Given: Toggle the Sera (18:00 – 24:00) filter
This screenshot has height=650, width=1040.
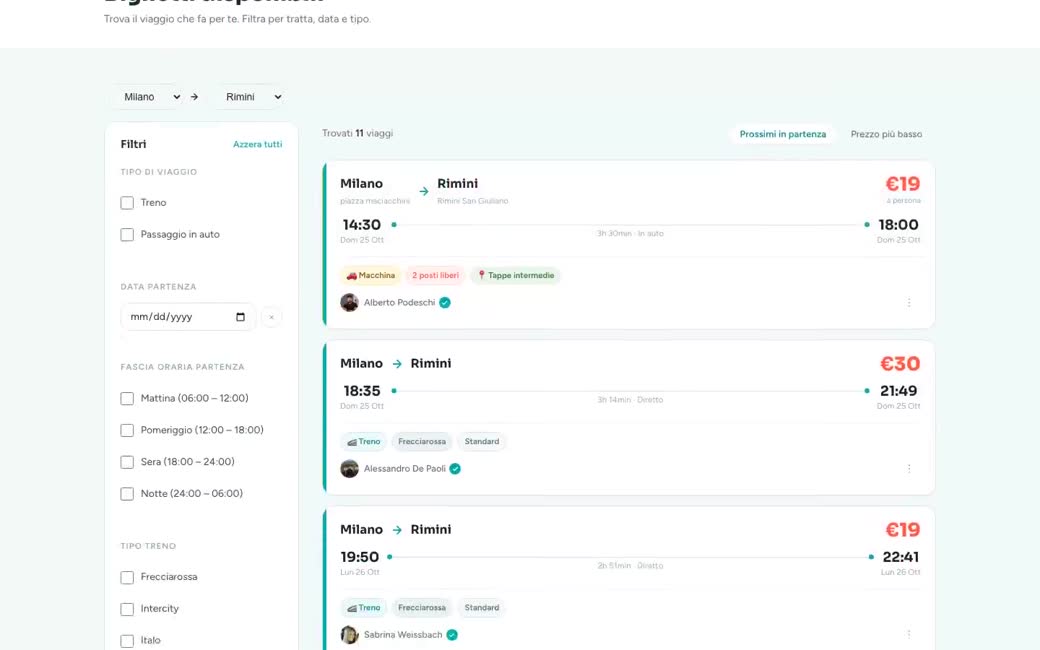Looking at the screenshot, I should click(127, 462).
